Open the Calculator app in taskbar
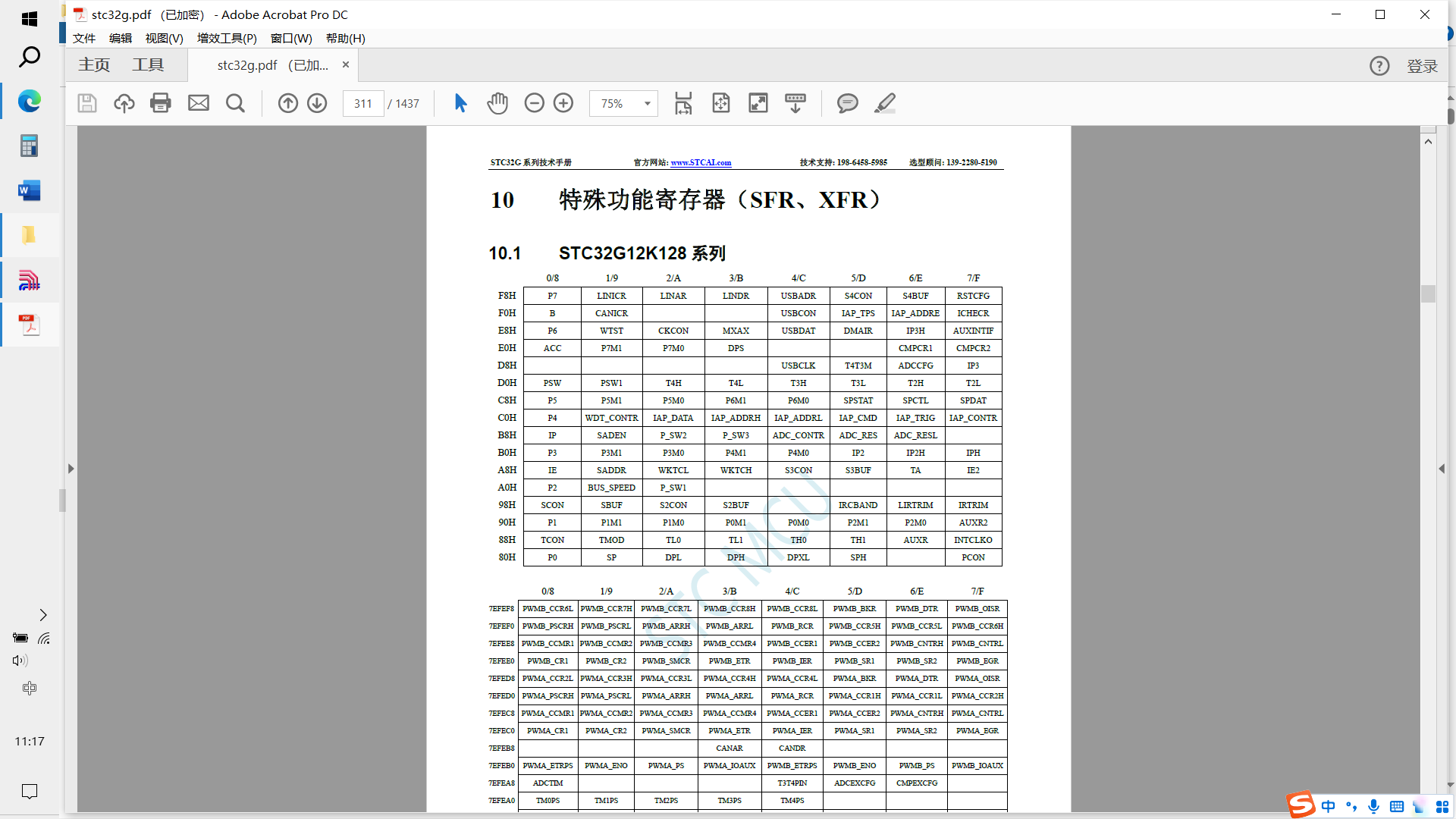 pyautogui.click(x=30, y=146)
